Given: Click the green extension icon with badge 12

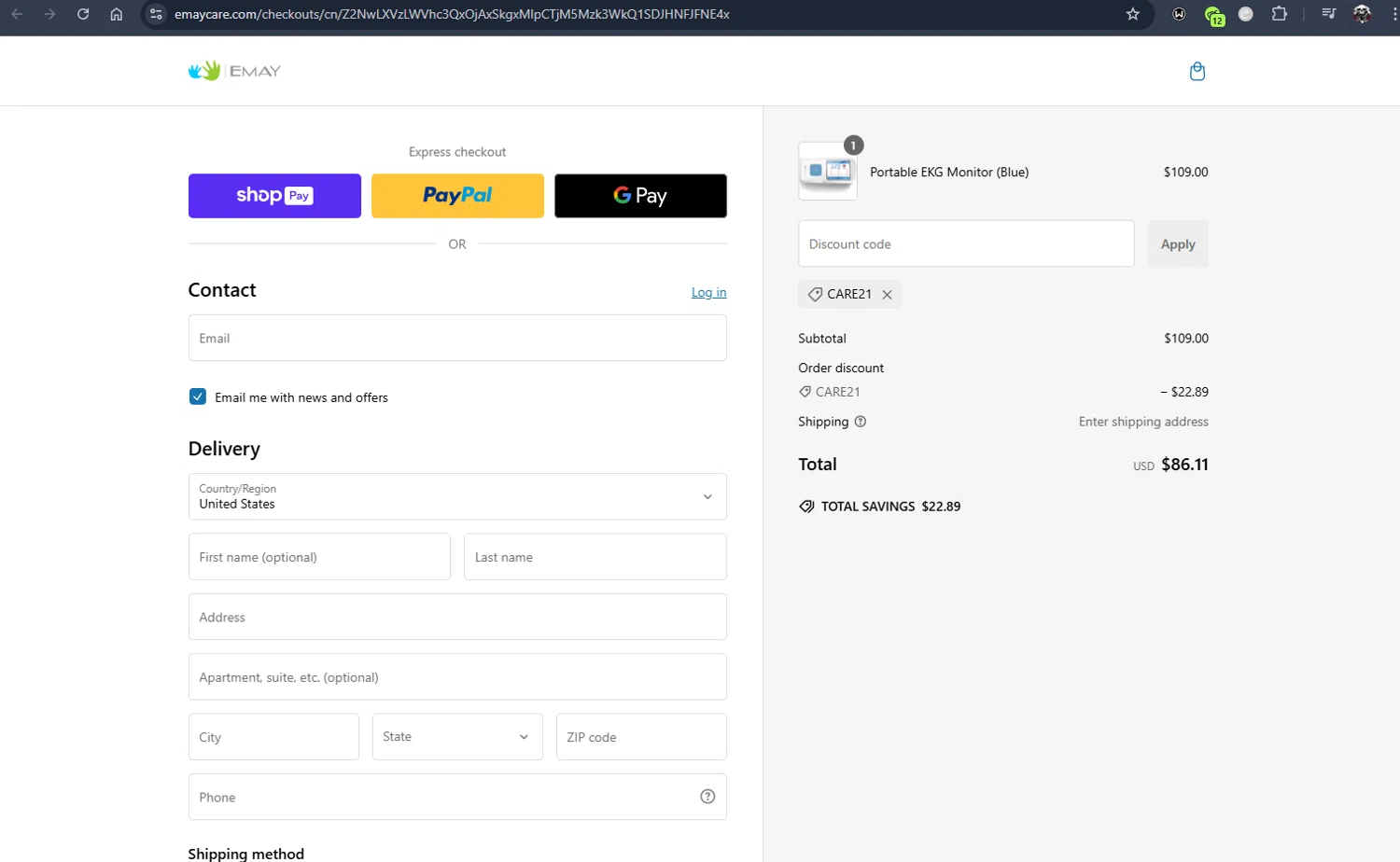Looking at the screenshot, I should (x=1213, y=15).
